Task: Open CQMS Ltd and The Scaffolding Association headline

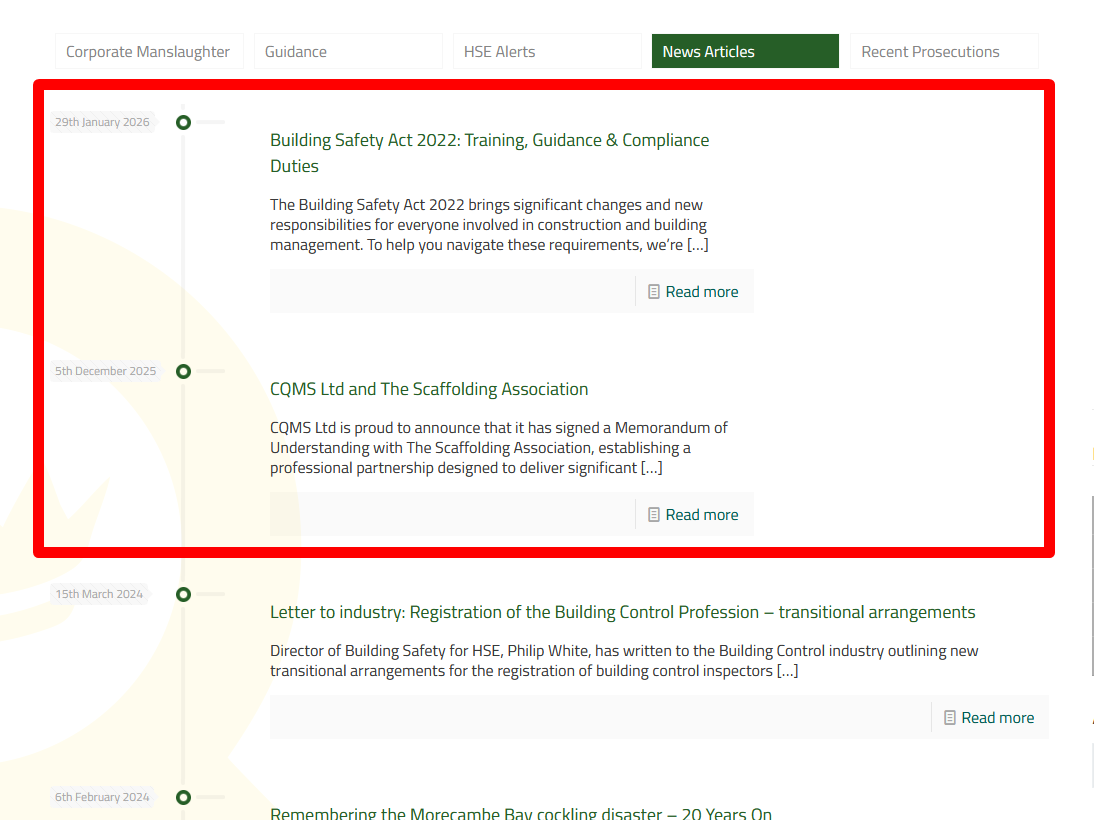Action: [429, 389]
